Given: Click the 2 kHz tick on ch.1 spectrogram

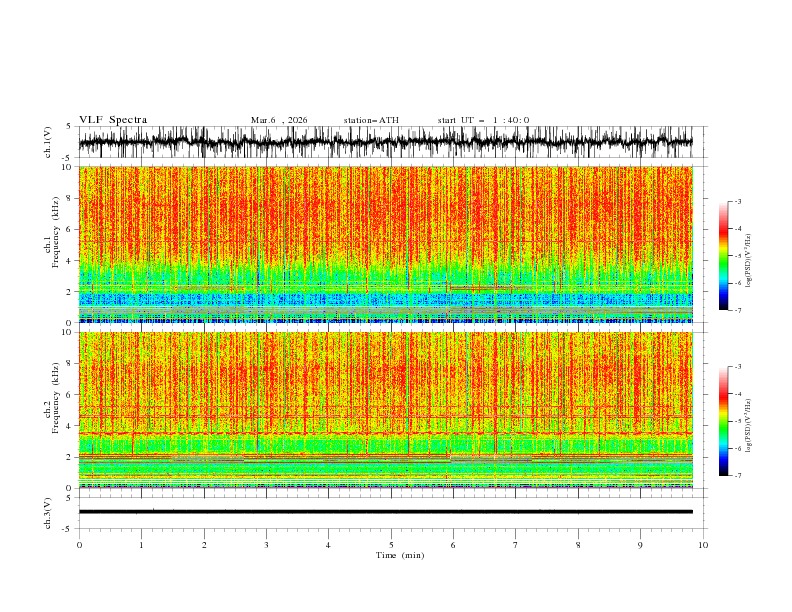Looking at the screenshot, I should (70, 292).
